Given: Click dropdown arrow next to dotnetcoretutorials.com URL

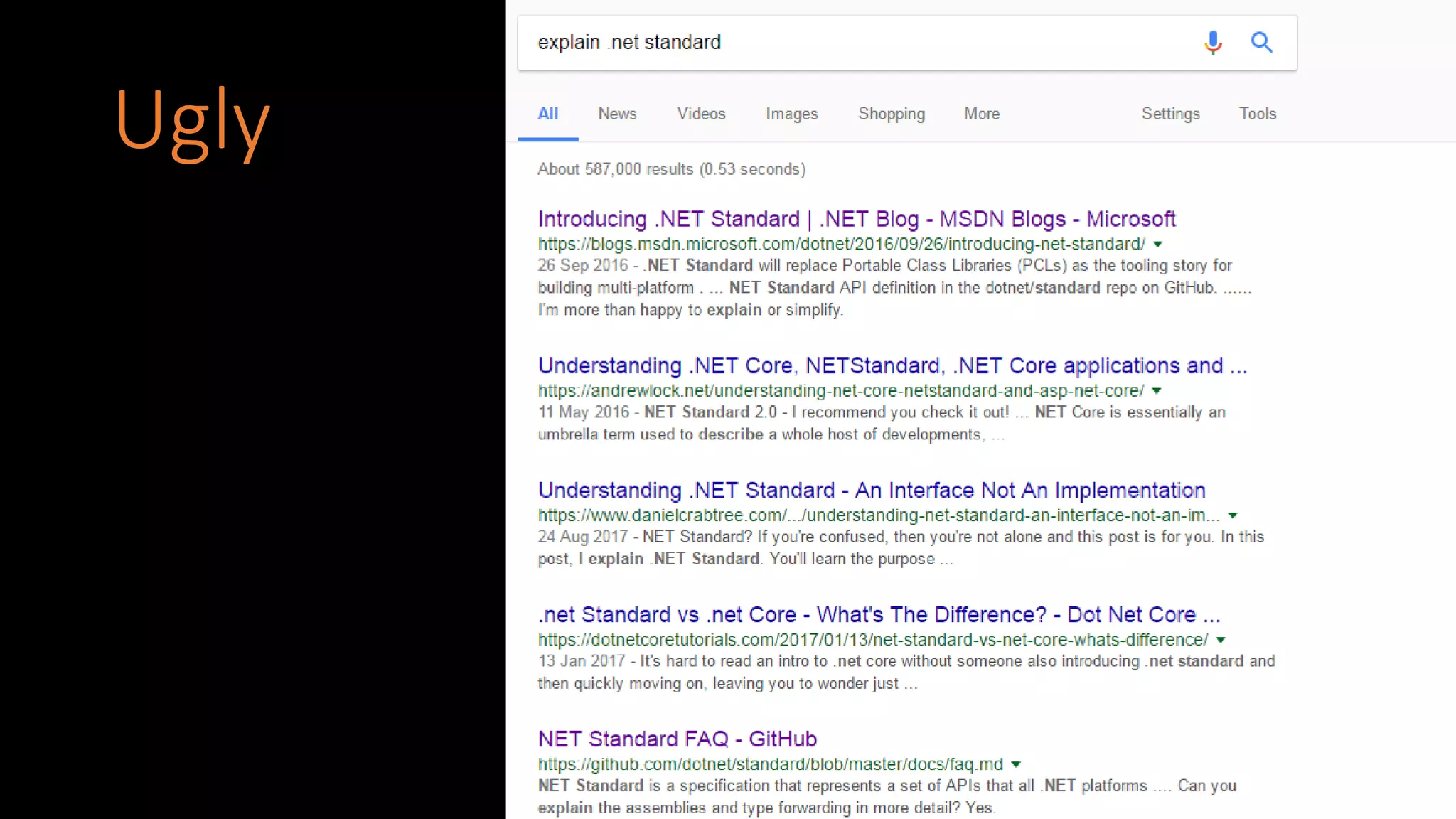Looking at the screenshot, I should (x=1221, y=640).
